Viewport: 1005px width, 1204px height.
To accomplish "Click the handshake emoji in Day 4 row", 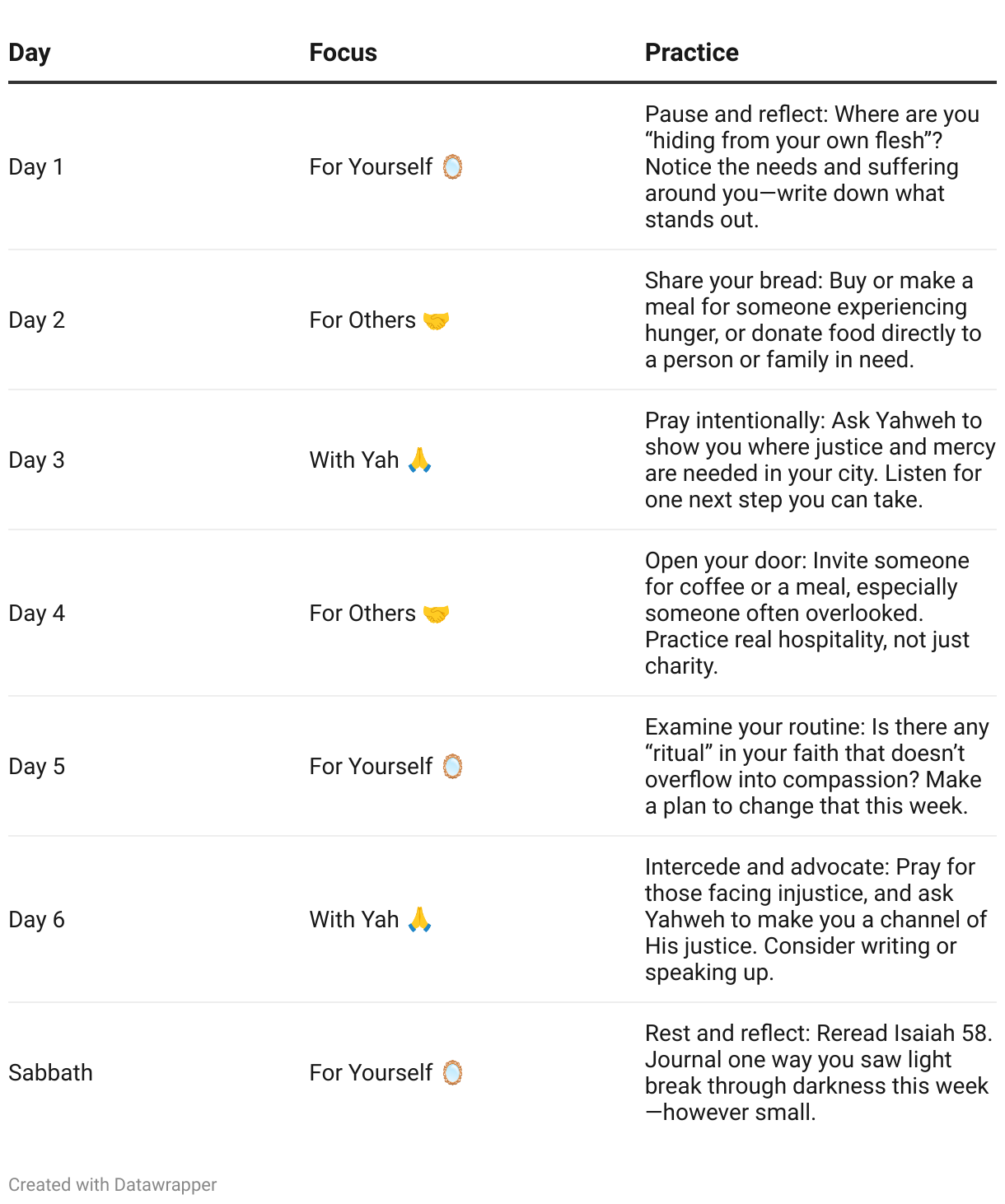I will pyautogui.click(x=436, y=614).
